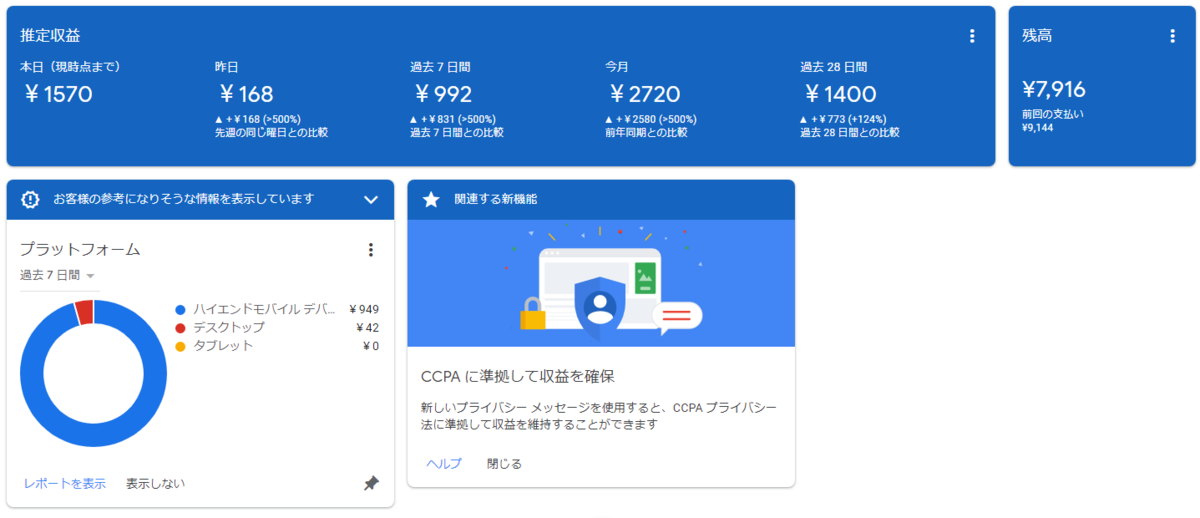This screenshot has height=518, width=1200.
Task: Click the ¥949 platform value
Action: (364, 309)
